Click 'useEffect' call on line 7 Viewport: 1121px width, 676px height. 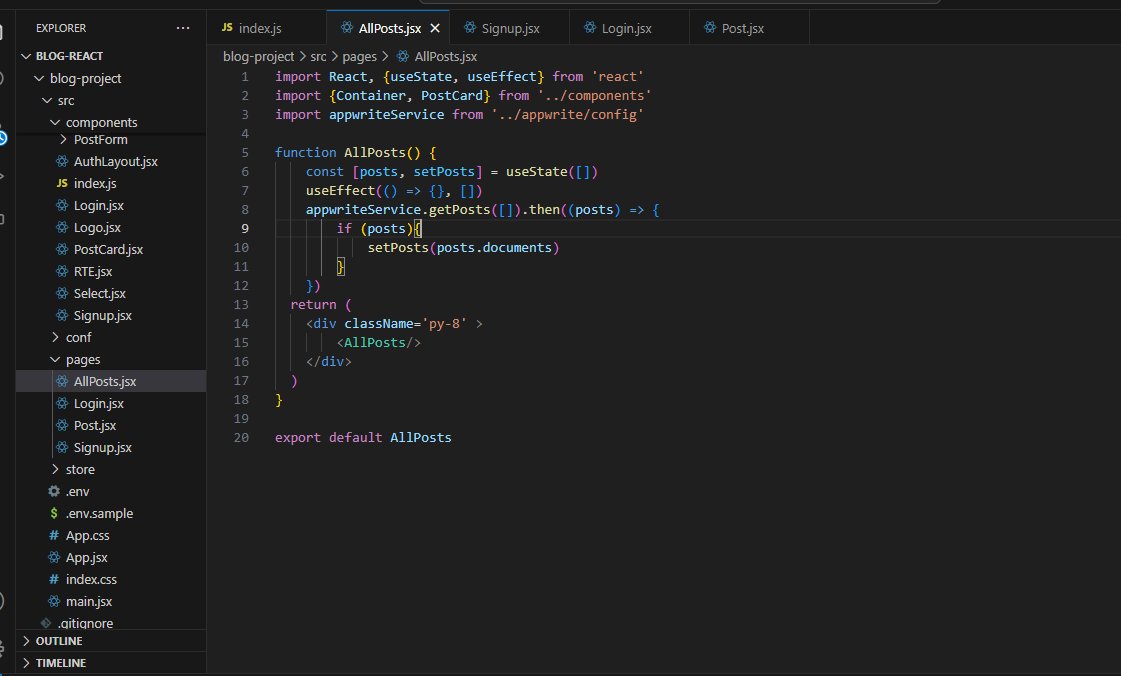(340, 191)
